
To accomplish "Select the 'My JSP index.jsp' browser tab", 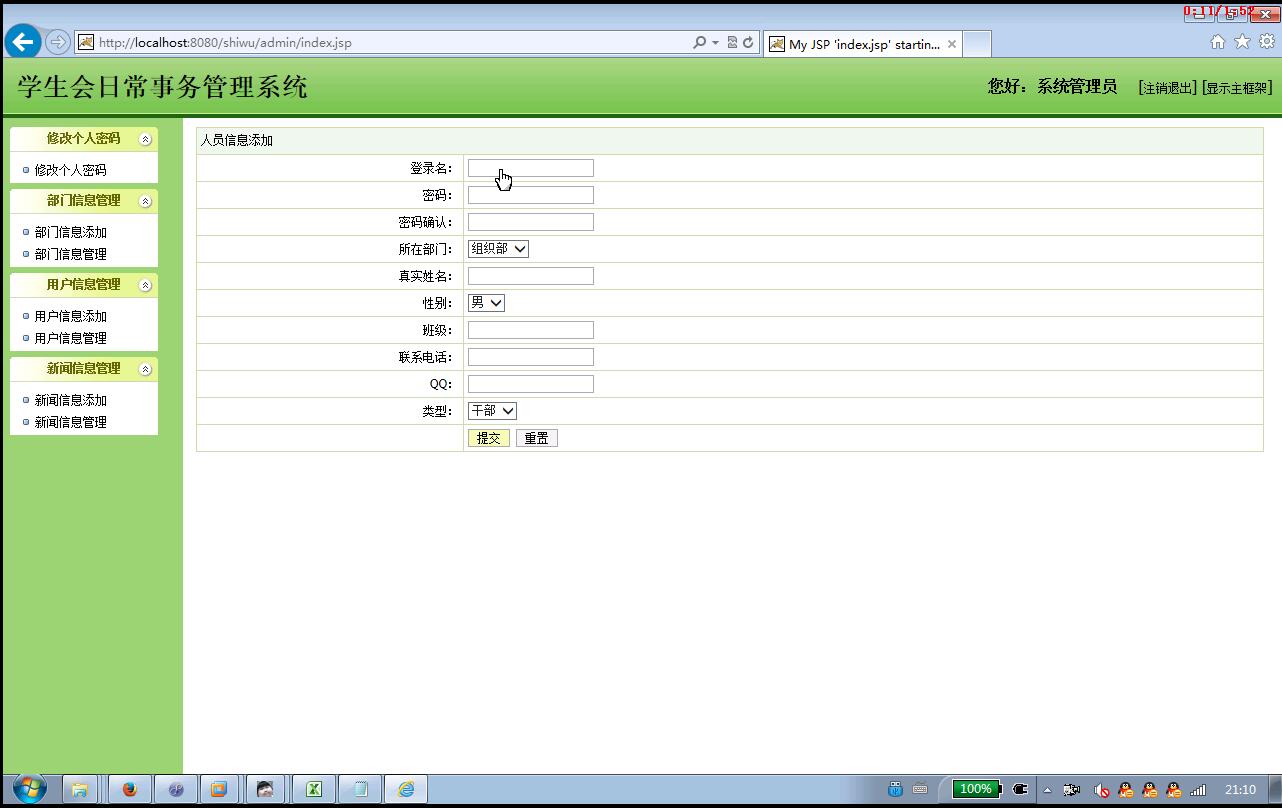I will pyautogui.click(x=863, y=44).
